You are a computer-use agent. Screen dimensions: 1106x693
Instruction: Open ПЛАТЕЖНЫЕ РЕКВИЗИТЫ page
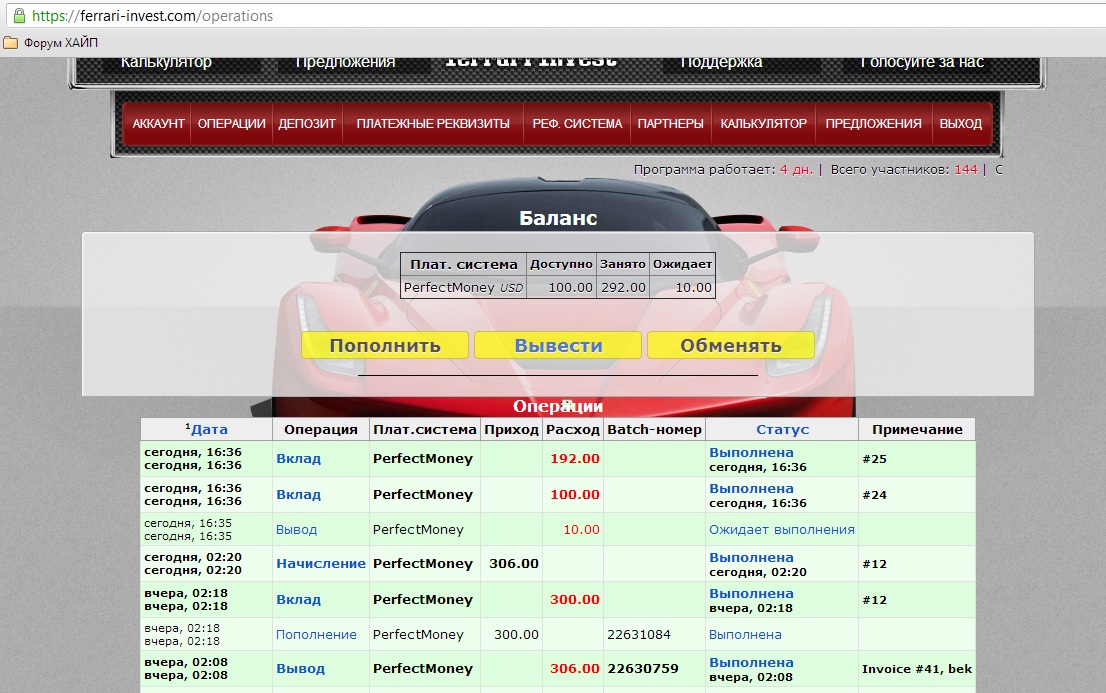coord(433,124)
